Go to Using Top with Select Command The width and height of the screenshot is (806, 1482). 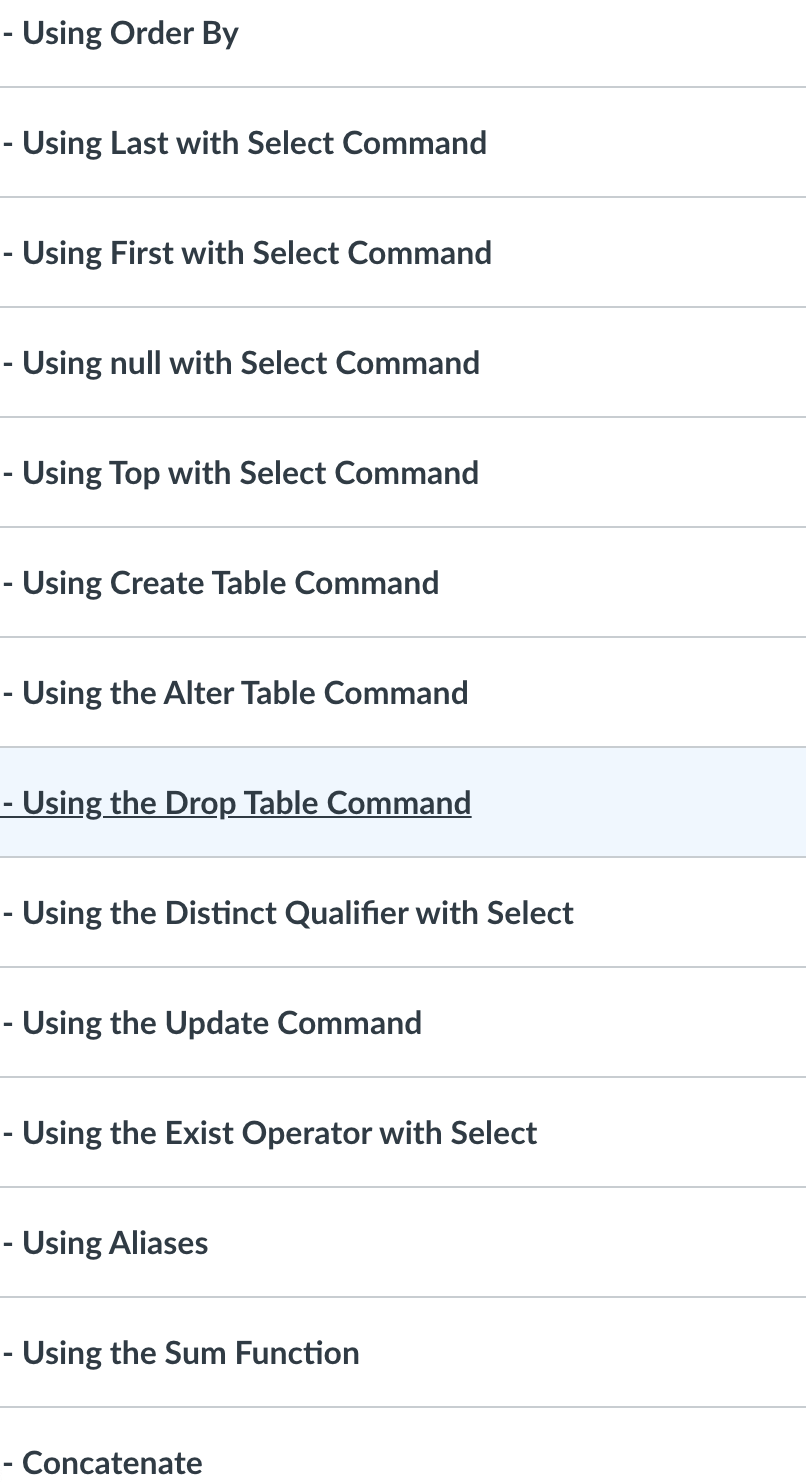tap(240, 473)
